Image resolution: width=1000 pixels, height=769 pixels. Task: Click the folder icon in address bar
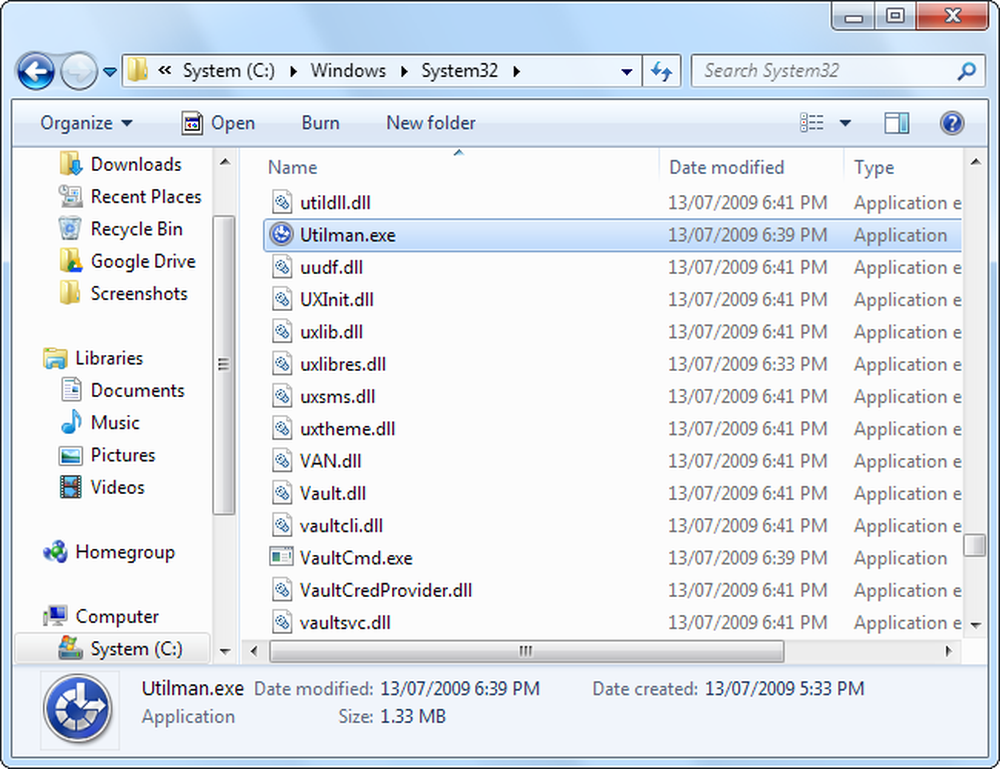[137, 70]
